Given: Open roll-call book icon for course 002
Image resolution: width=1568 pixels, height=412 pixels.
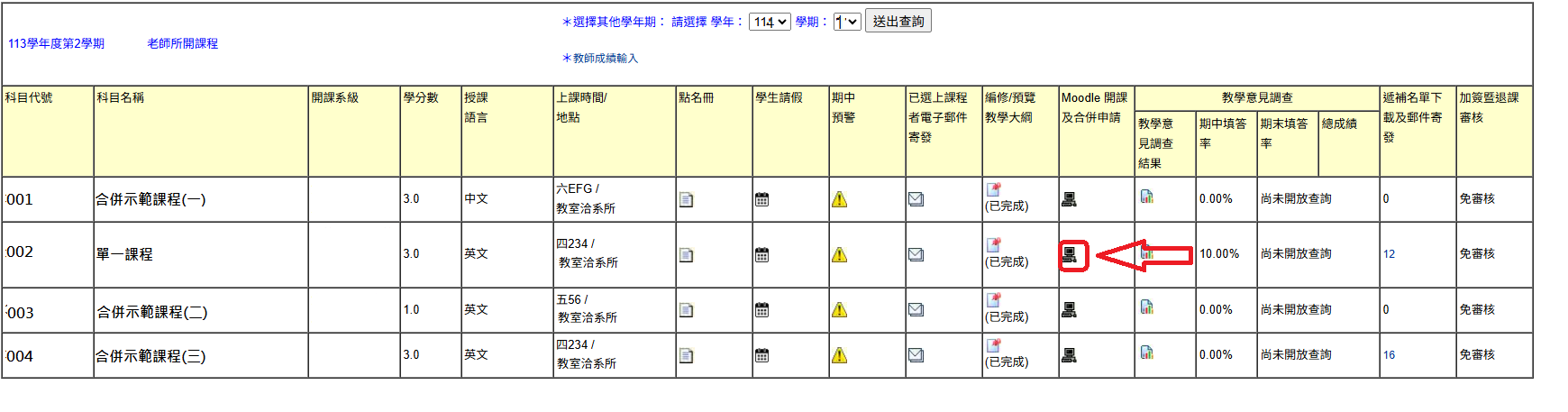Looking at the screenshot, I should pyautogui.click(x=686, y=255).
